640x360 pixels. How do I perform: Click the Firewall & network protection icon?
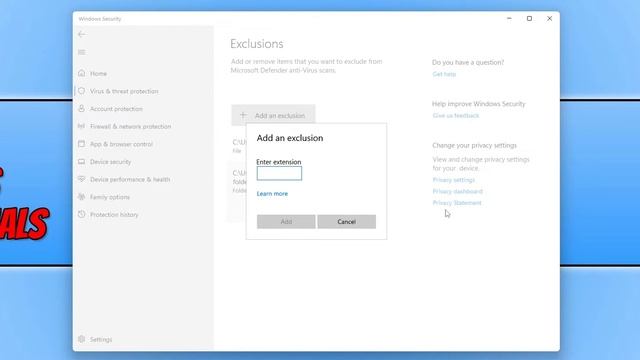[82, 126]
